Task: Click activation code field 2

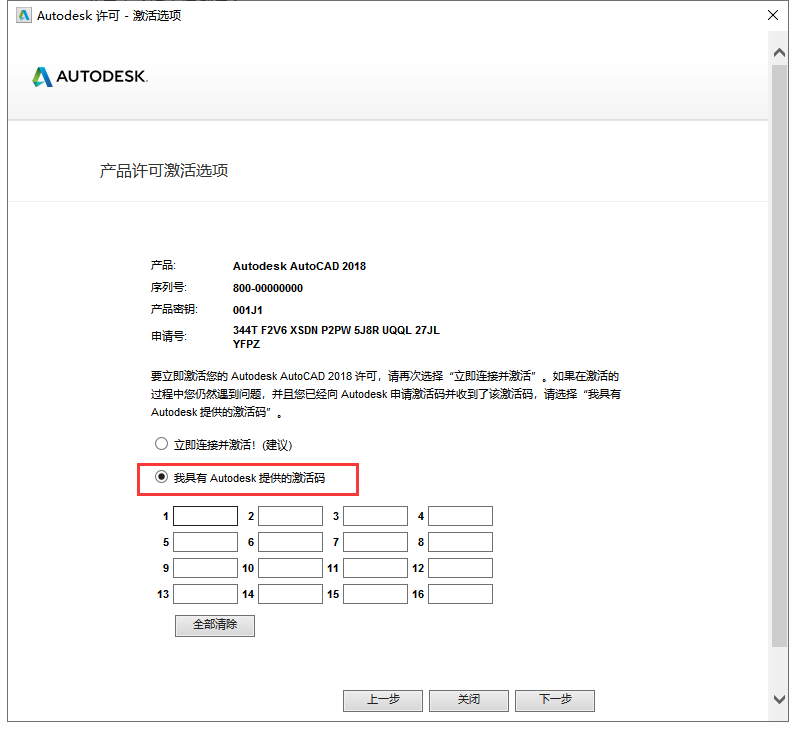Action: 290,516
